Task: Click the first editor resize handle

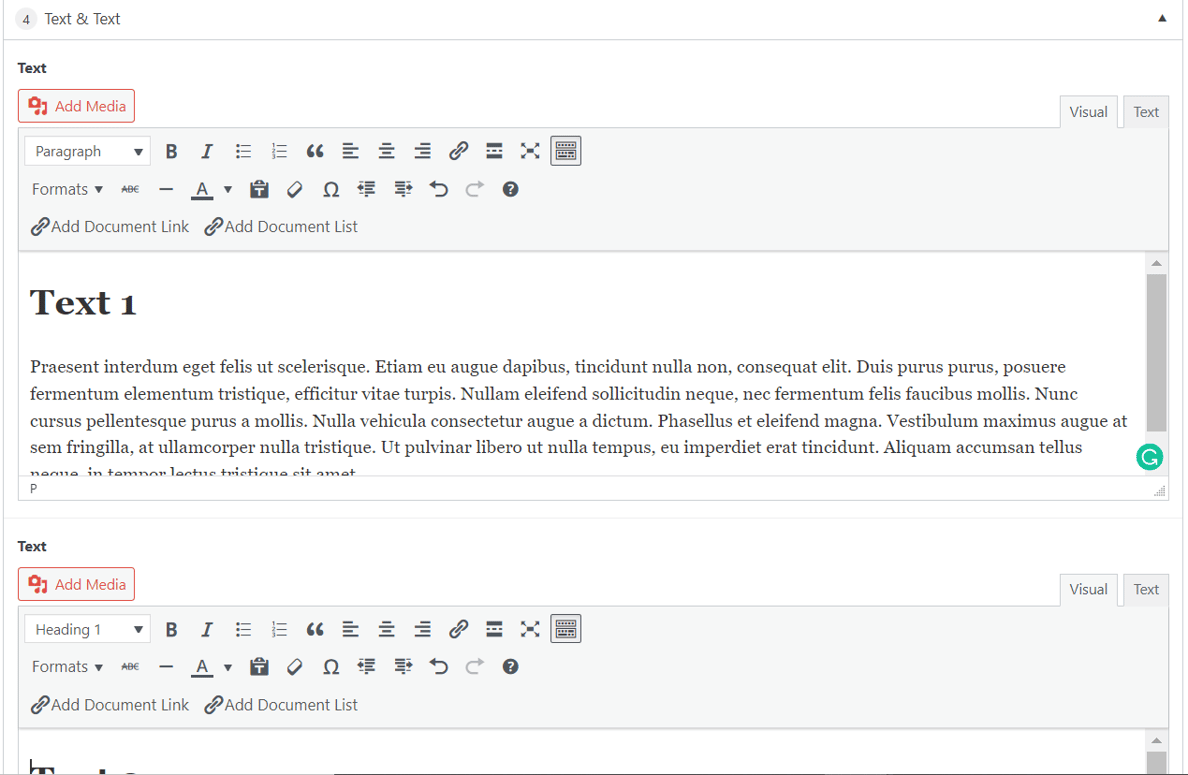Action: [1159, 491]
